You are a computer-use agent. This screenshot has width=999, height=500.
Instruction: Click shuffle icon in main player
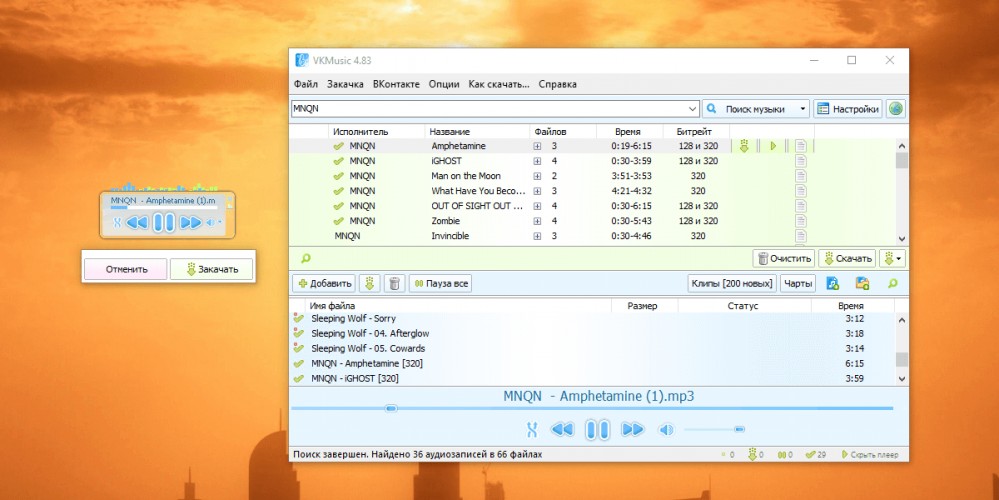click(x=532, y=430)
